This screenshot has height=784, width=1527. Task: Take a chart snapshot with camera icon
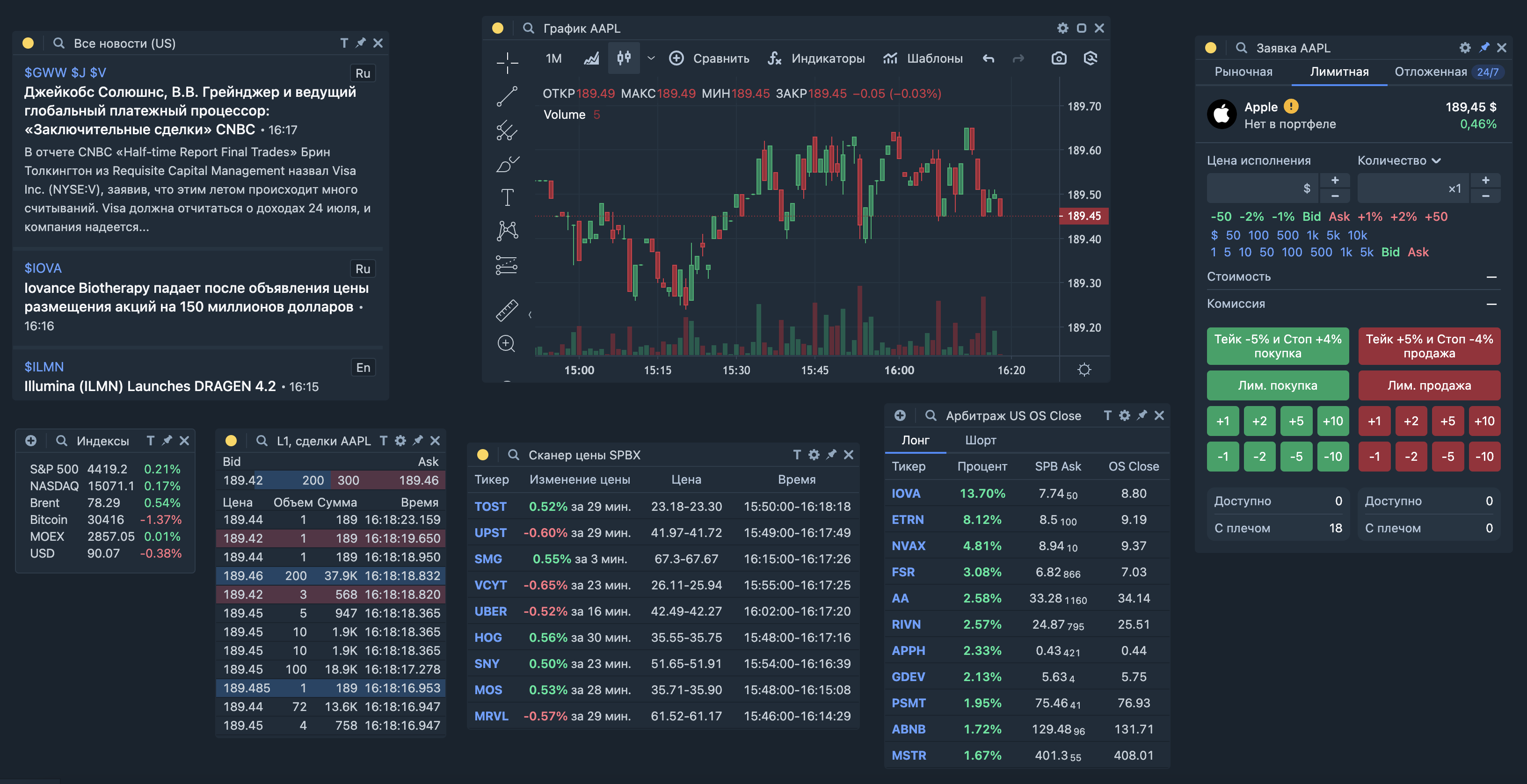point(1059,58)
